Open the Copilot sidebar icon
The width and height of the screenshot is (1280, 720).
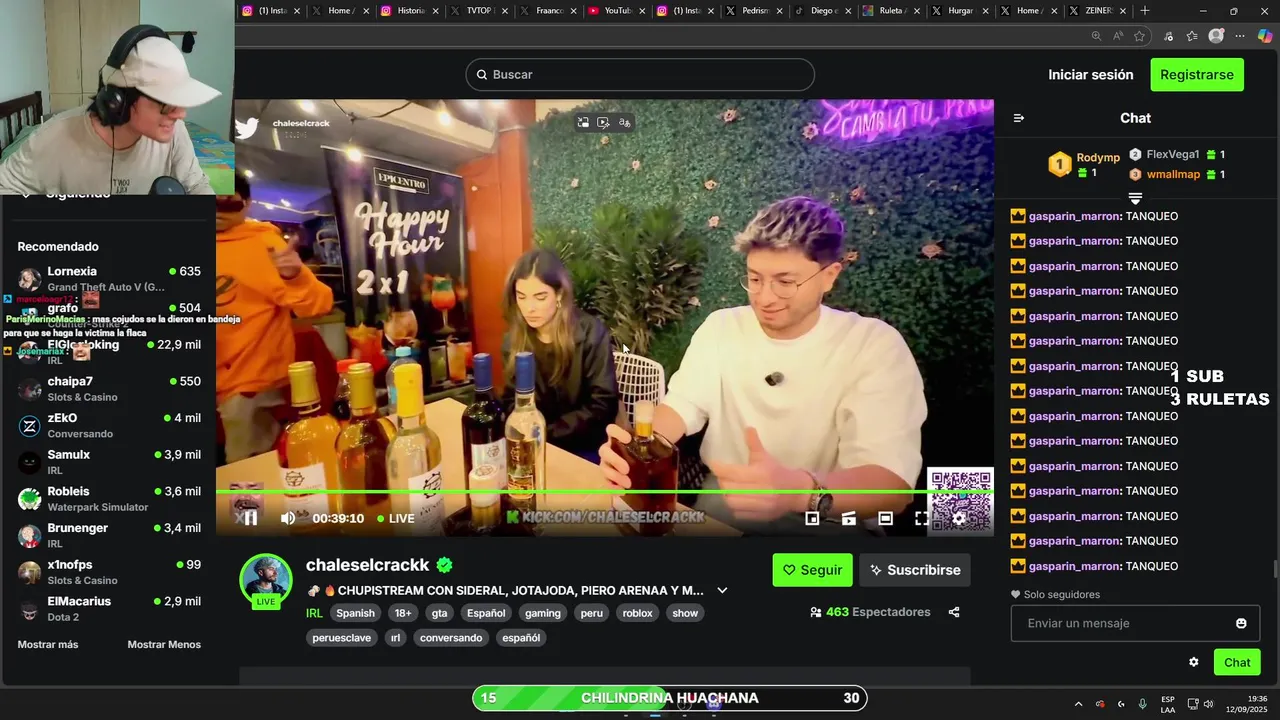click(1265, 36)
